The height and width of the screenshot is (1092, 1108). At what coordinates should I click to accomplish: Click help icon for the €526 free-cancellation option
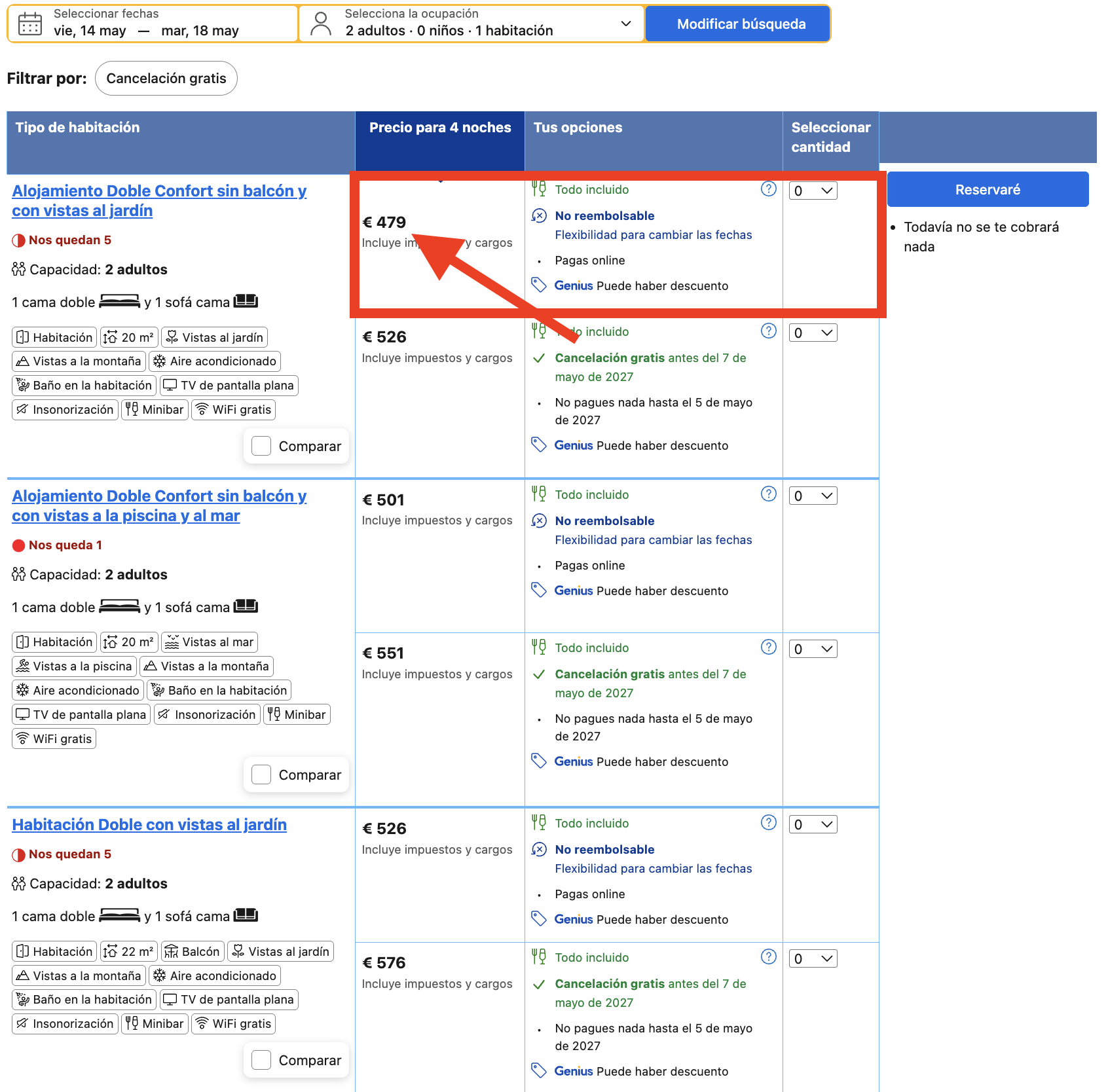(x=769, y=331)
